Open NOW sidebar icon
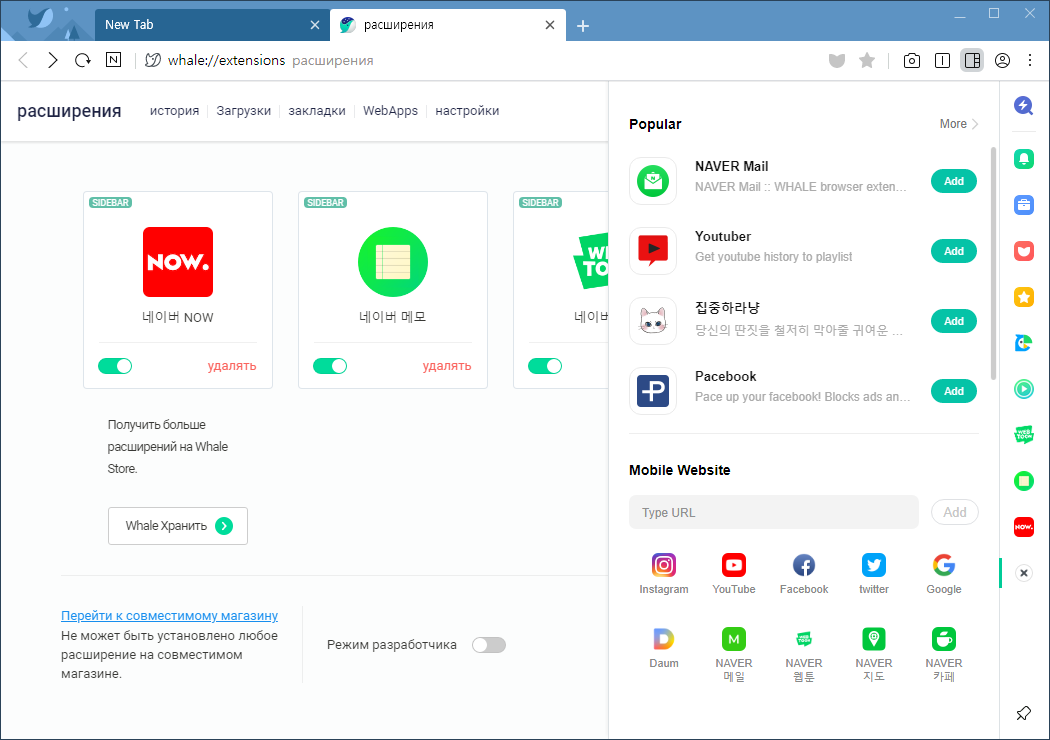 pyautogui.click(x=1024, y=527)
